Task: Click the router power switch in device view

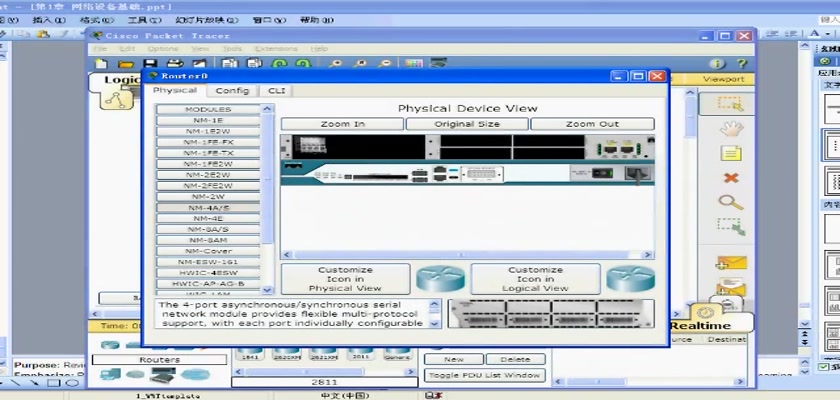Action: (x=603, y=173)
